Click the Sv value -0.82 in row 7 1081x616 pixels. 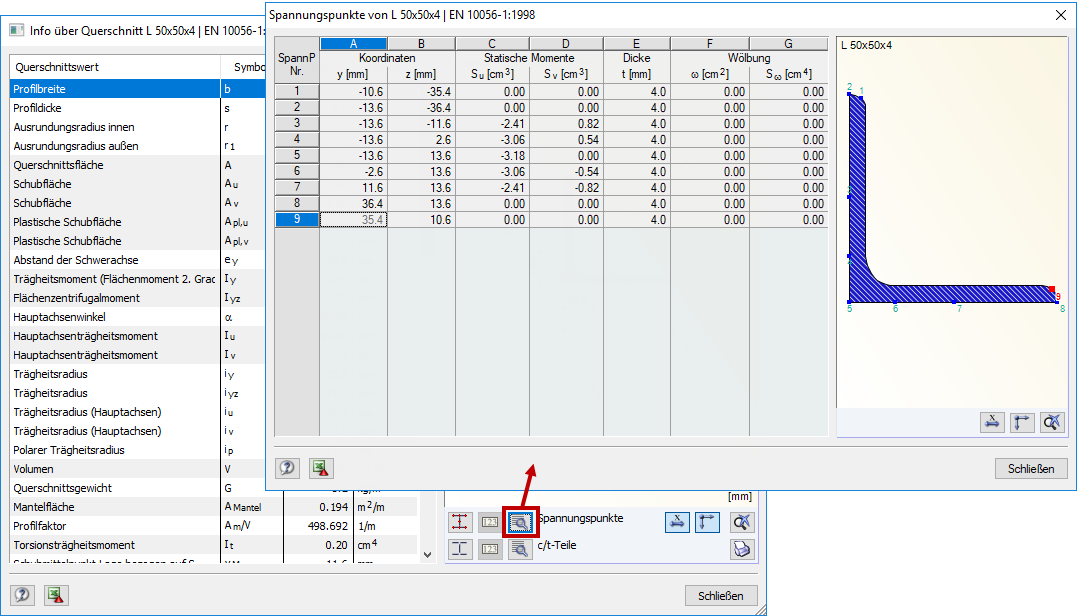click(566, 187)
